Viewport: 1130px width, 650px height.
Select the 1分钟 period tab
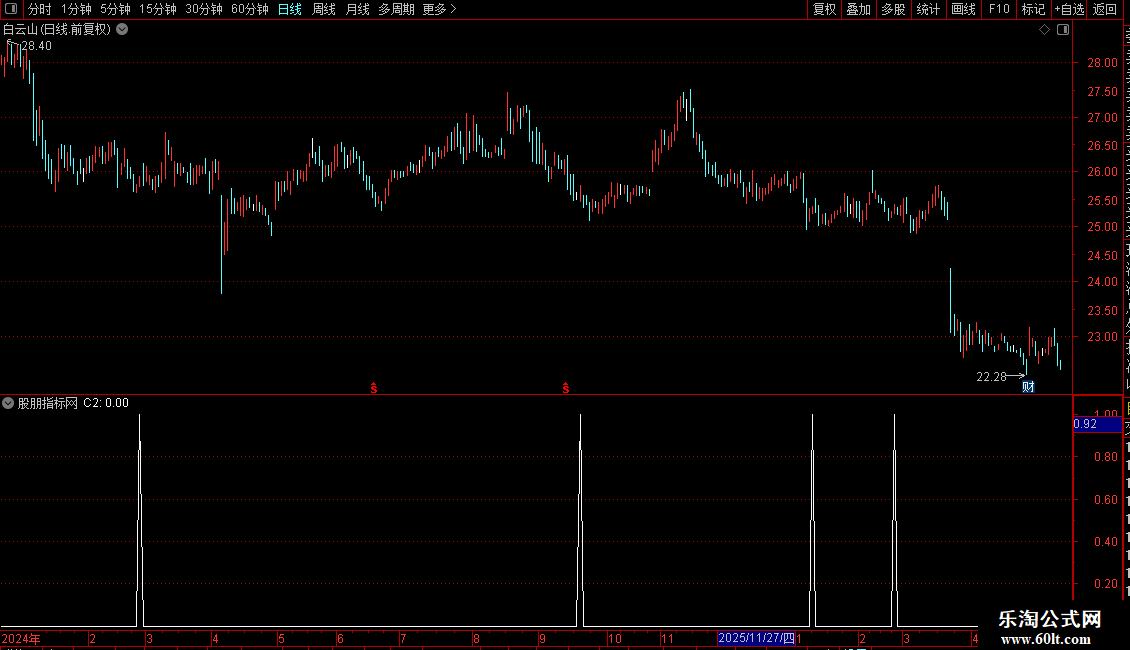[76, 9]
